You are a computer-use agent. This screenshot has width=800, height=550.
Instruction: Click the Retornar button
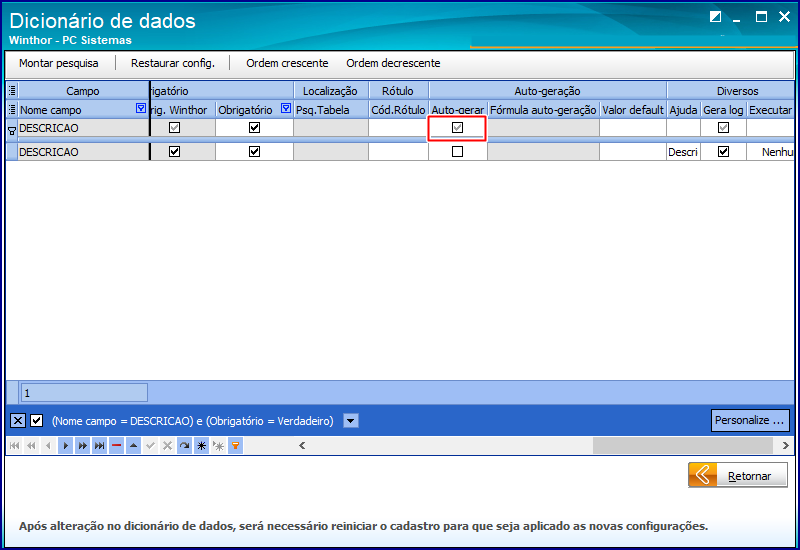tap(738, 475)
